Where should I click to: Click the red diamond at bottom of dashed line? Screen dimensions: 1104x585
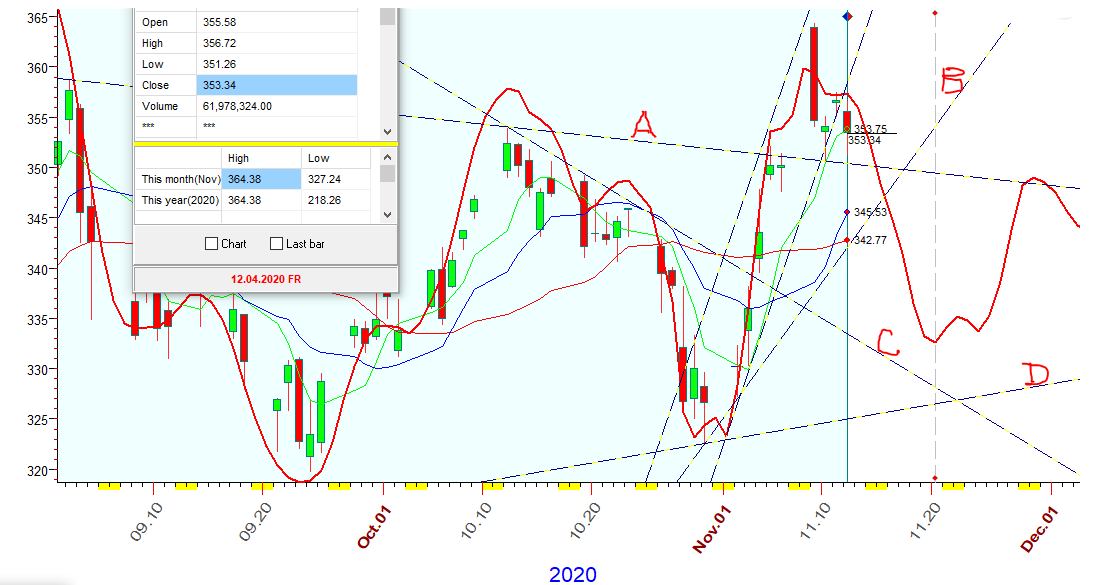coord(934,478)
